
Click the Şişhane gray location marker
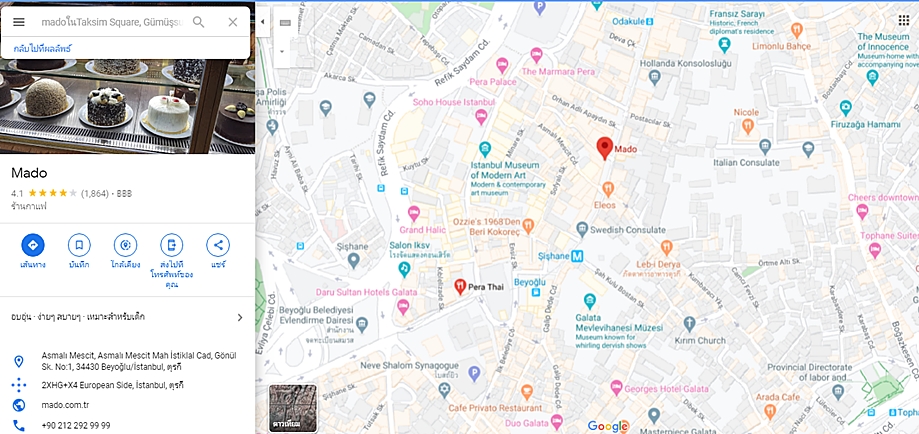pyautogui.click(x=353, y=260)
